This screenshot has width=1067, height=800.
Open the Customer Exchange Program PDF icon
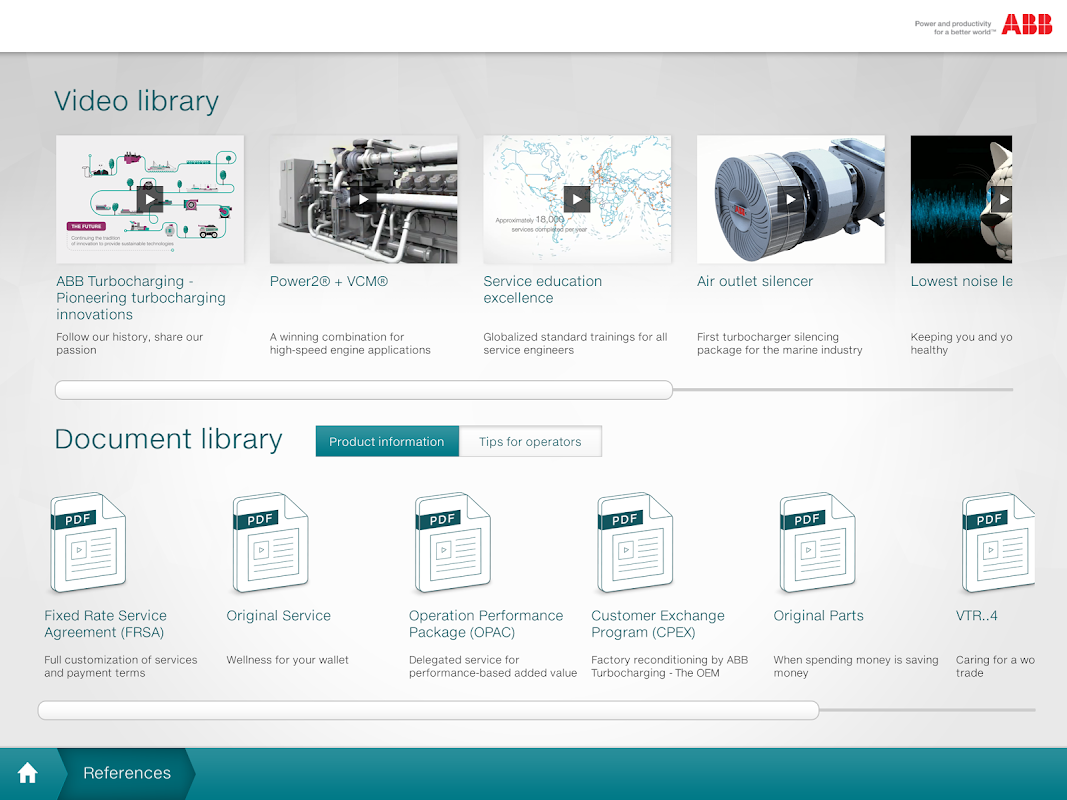[x=635, y=543]
